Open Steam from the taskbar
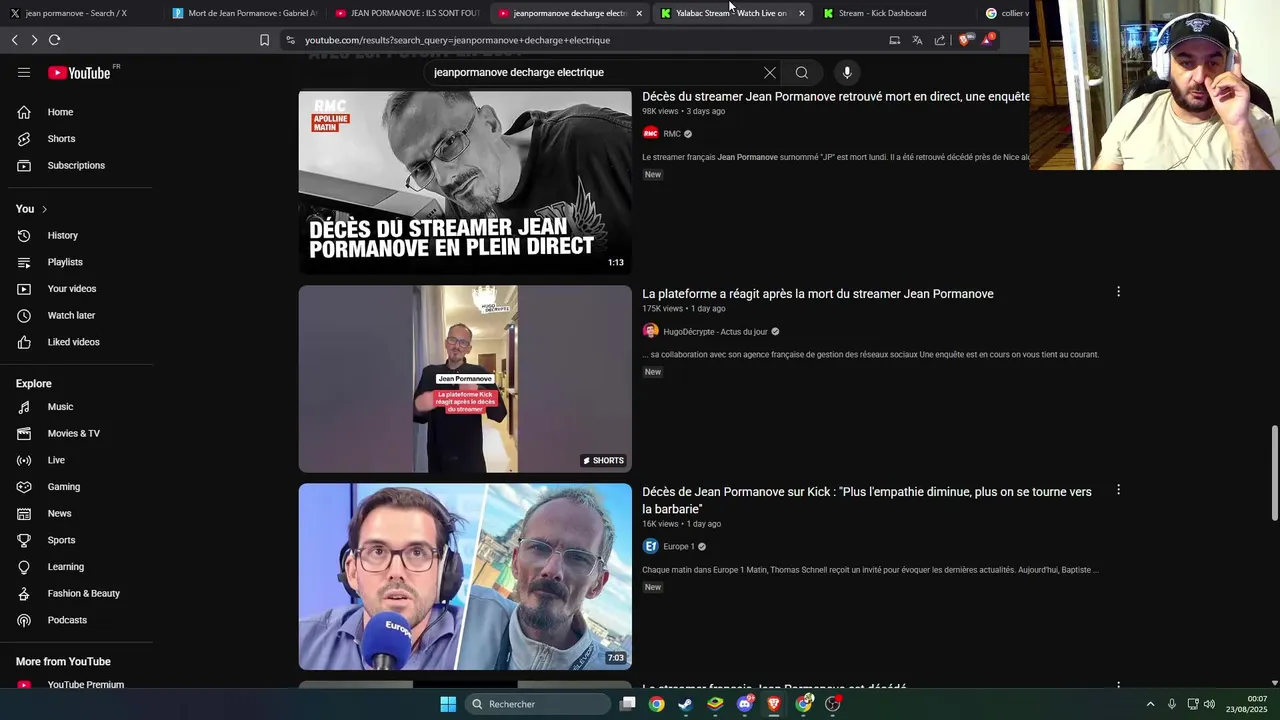The image size is (1280, 720). [685, 704]
